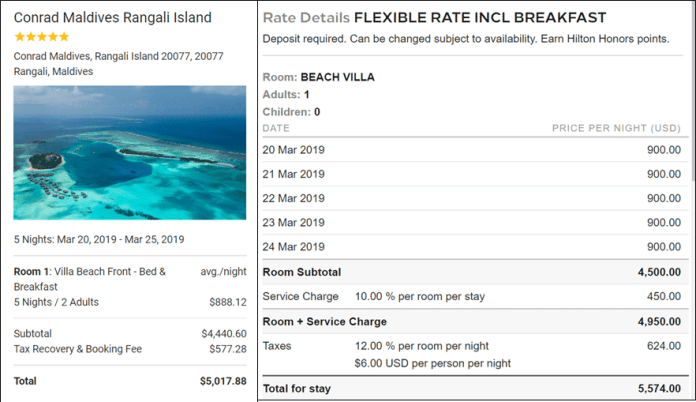The image size is (696, 402).
Task: Open the aerial island resort photo
Action: pos(130,153)
